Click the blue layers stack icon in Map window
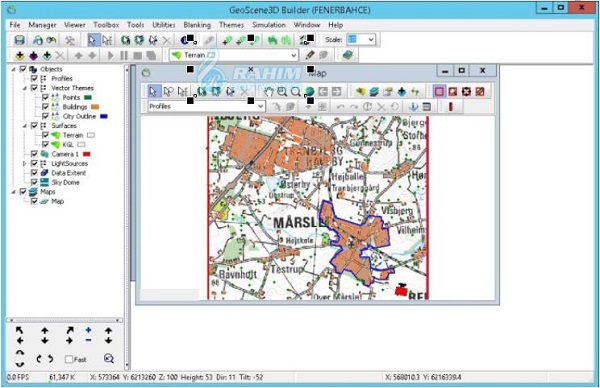The image size is (600, 388). [374, 92]
